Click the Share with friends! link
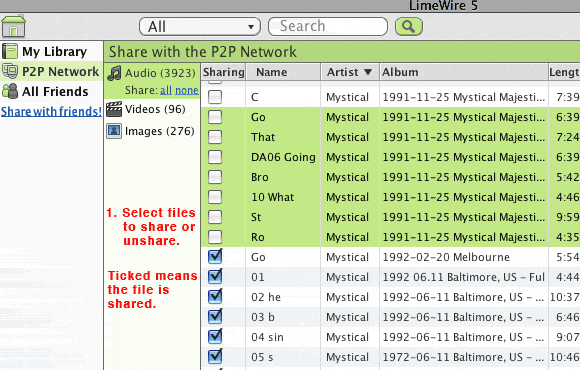 point(51,111)
